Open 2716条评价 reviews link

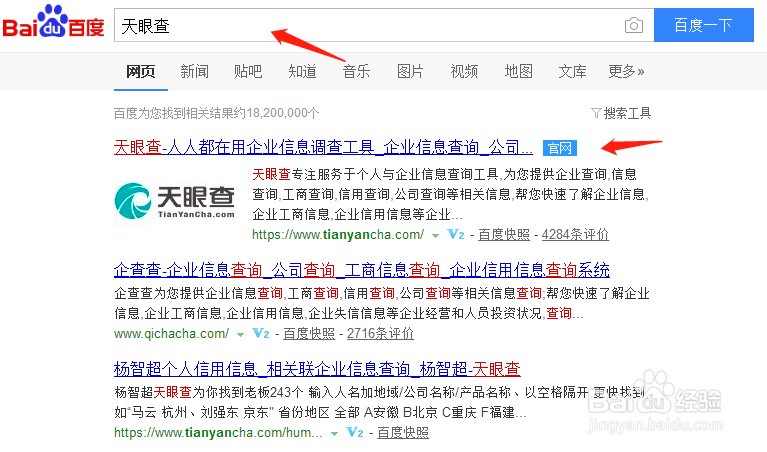(x=380, y=334)
